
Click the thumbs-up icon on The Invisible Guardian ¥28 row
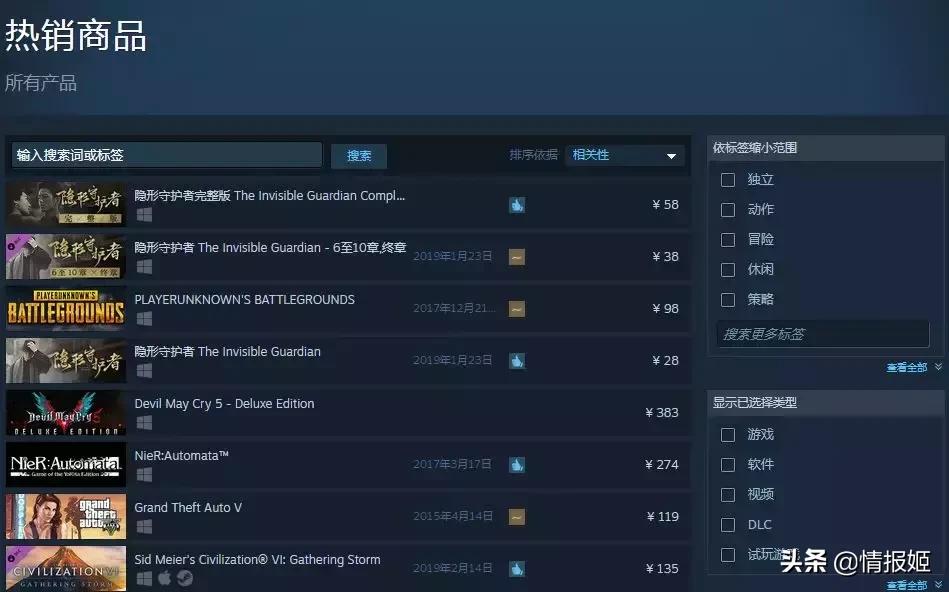pos(516,360)
